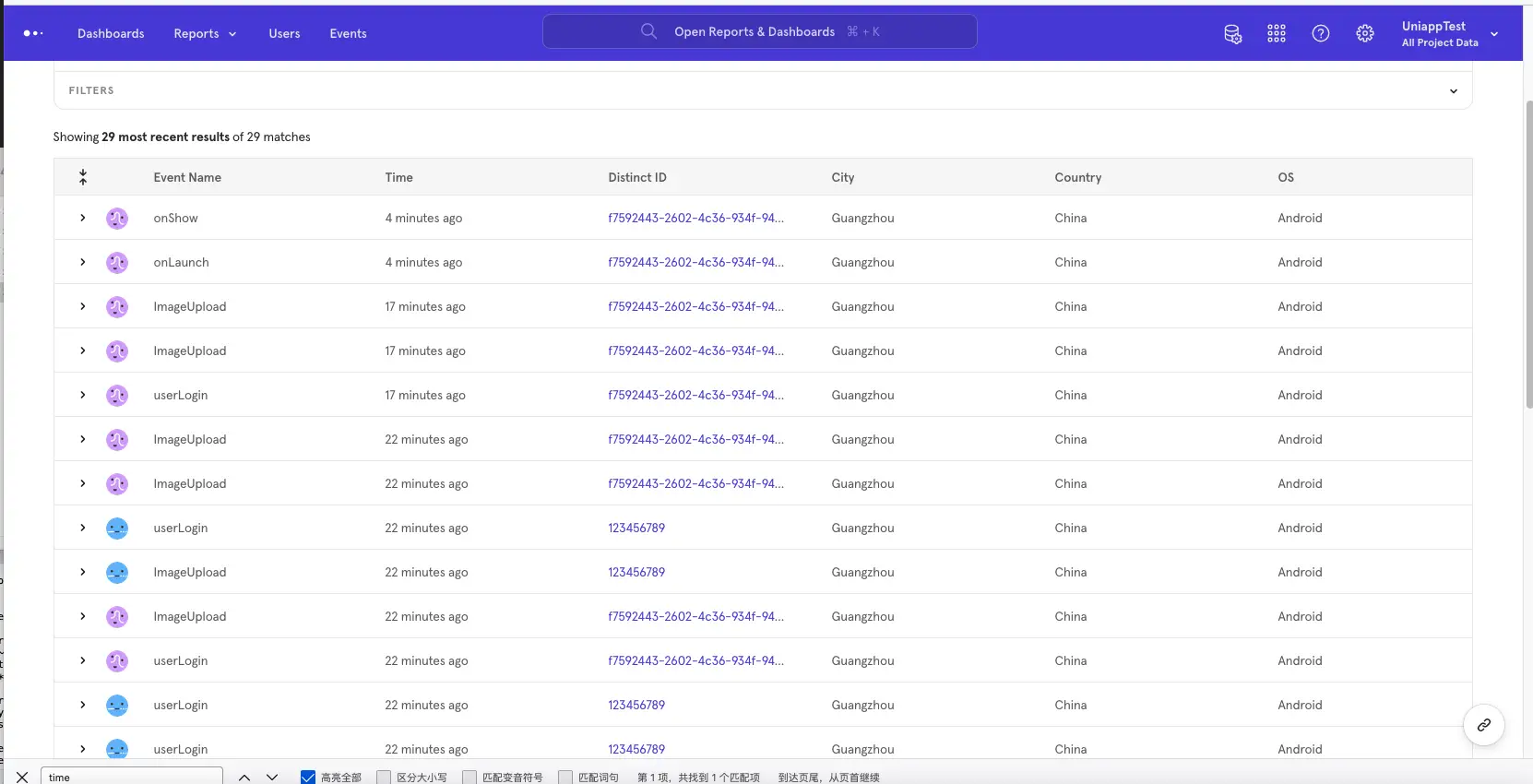The width and height of the screenshot is (1533, 784).
Task: Click the copy link floating button
Action: [x=1483, y=725]
